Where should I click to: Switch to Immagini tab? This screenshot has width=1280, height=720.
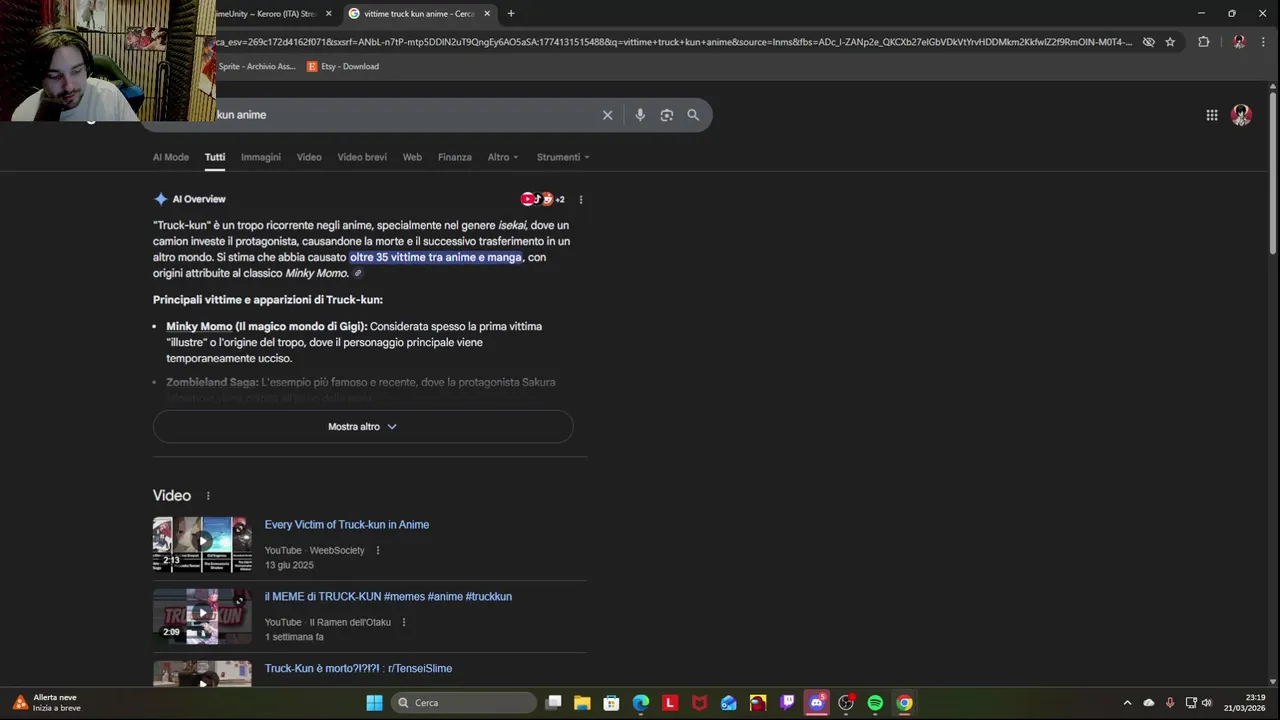(x=261, y=157)
